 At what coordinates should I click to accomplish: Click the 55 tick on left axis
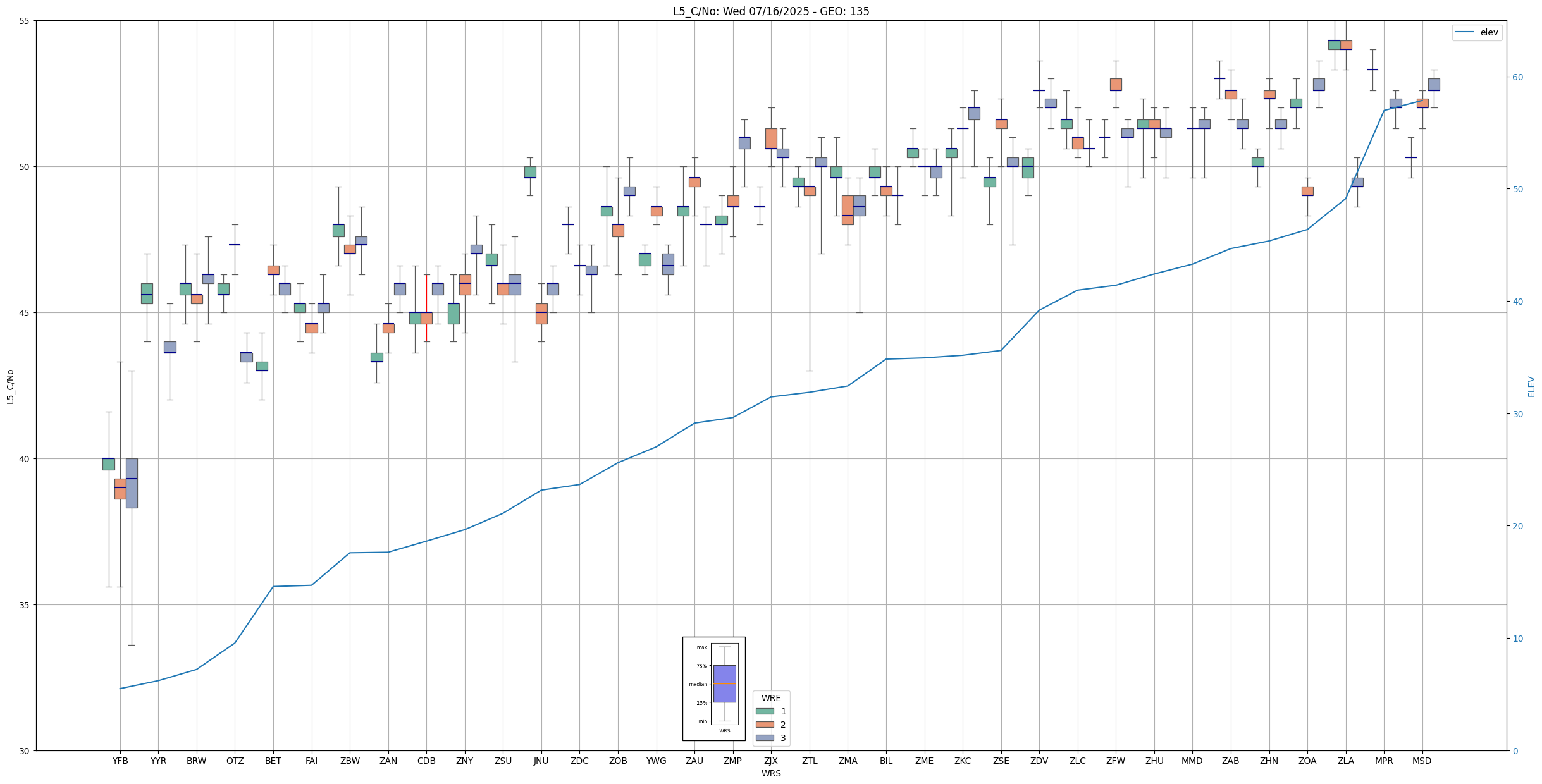[x=25, y=21]
